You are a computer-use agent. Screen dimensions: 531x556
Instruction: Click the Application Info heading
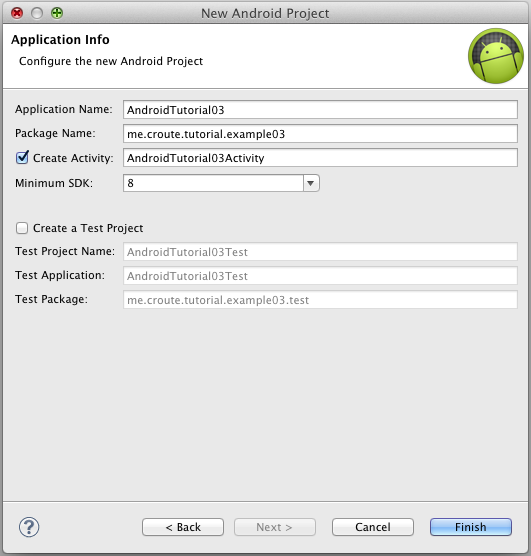pyautogui.click(x=60, y=40)
